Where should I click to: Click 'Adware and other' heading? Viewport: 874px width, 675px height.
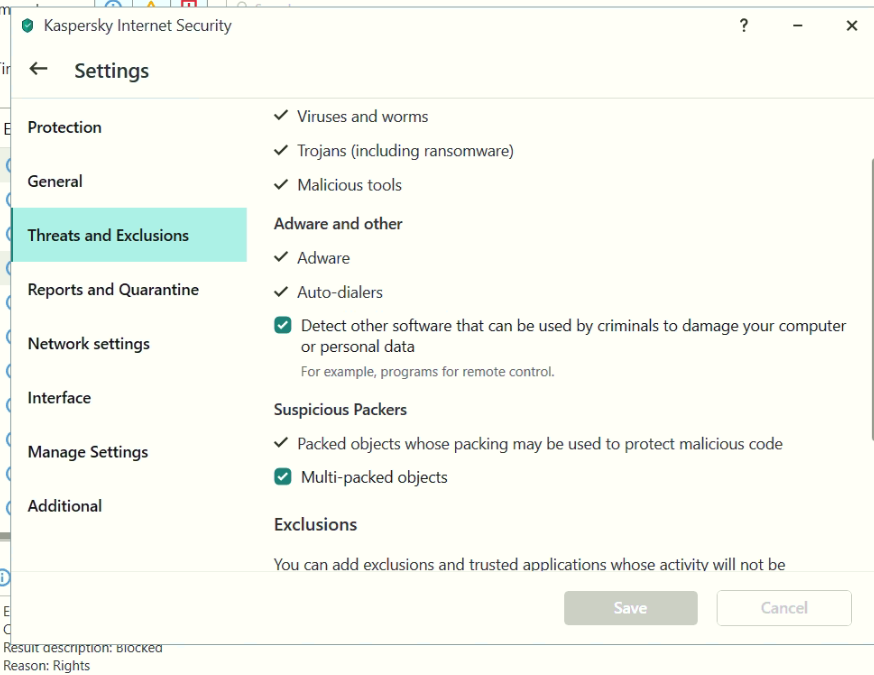click(338, 224)
